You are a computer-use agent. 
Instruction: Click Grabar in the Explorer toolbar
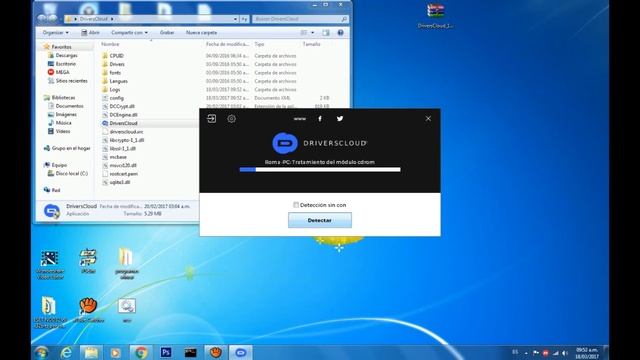coord(167,33)
